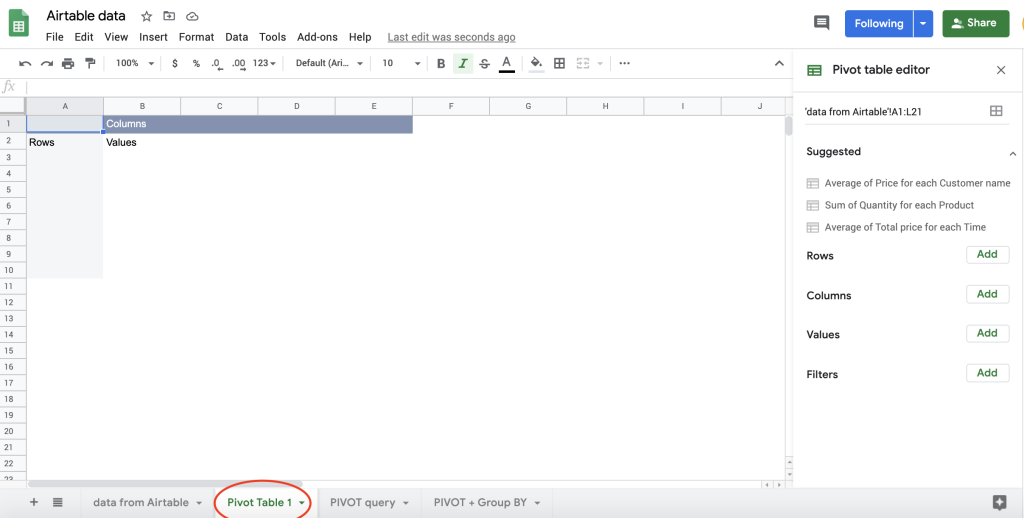Open the File menu
The height and width of the screenshot is (518, 1024).
[54, 37]
